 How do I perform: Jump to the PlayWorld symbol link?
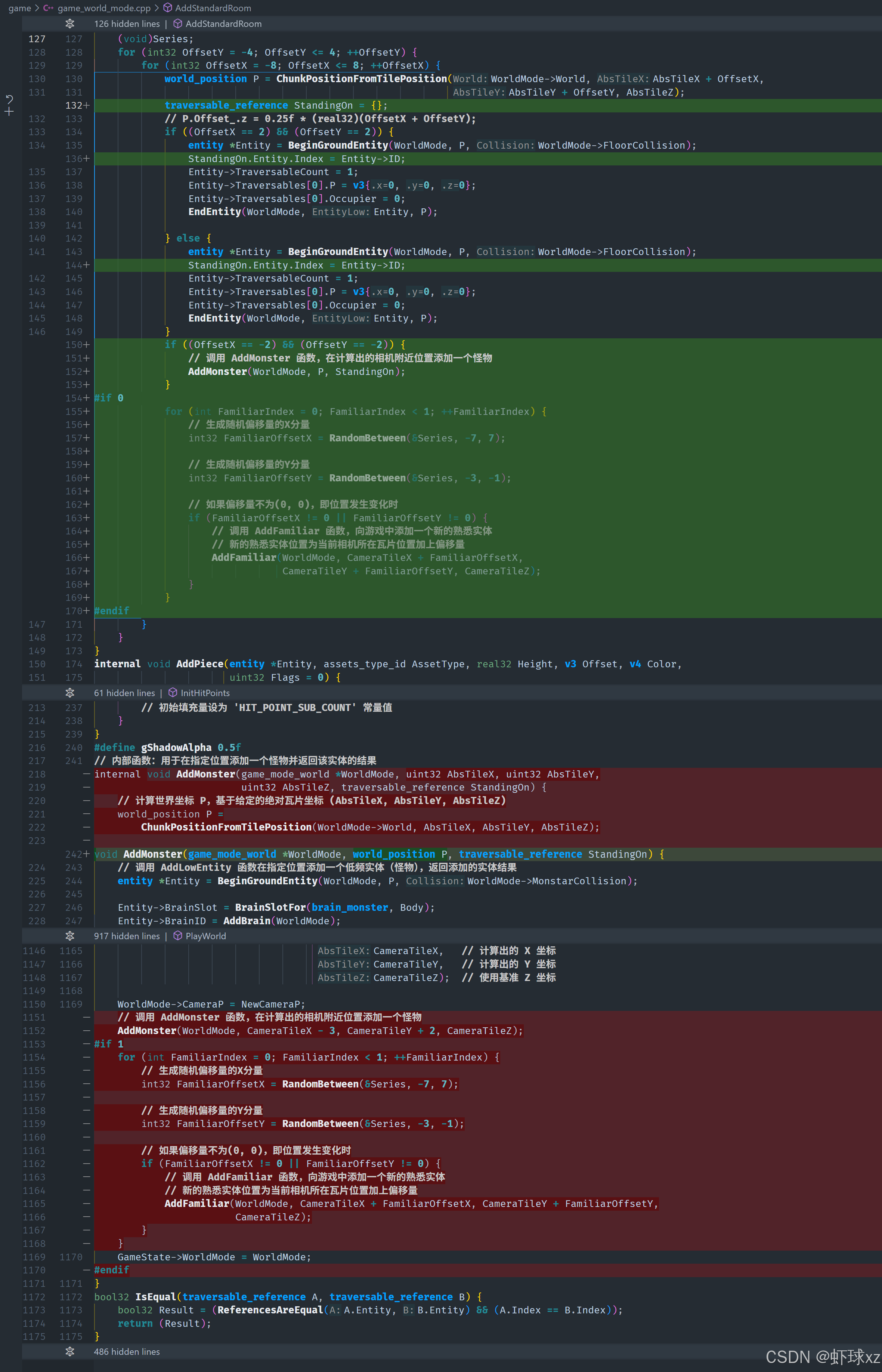(205, 936)
